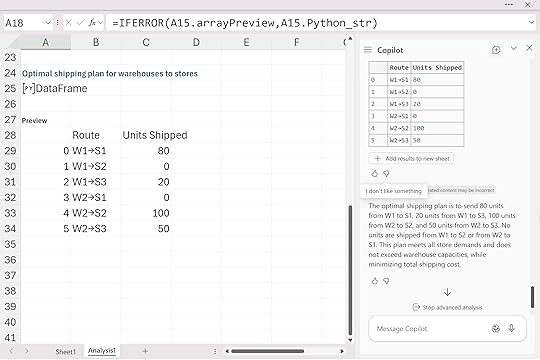The width and height of the screenshot is (540, 360).
Task: Select column E header
Action: click(x=246, y=42)
